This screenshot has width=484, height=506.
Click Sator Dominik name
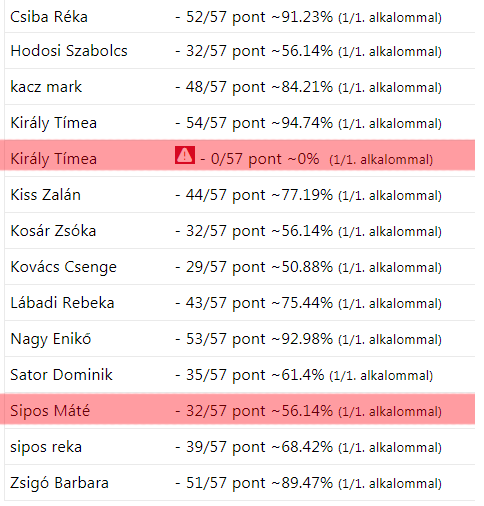(x=61, y=375)
